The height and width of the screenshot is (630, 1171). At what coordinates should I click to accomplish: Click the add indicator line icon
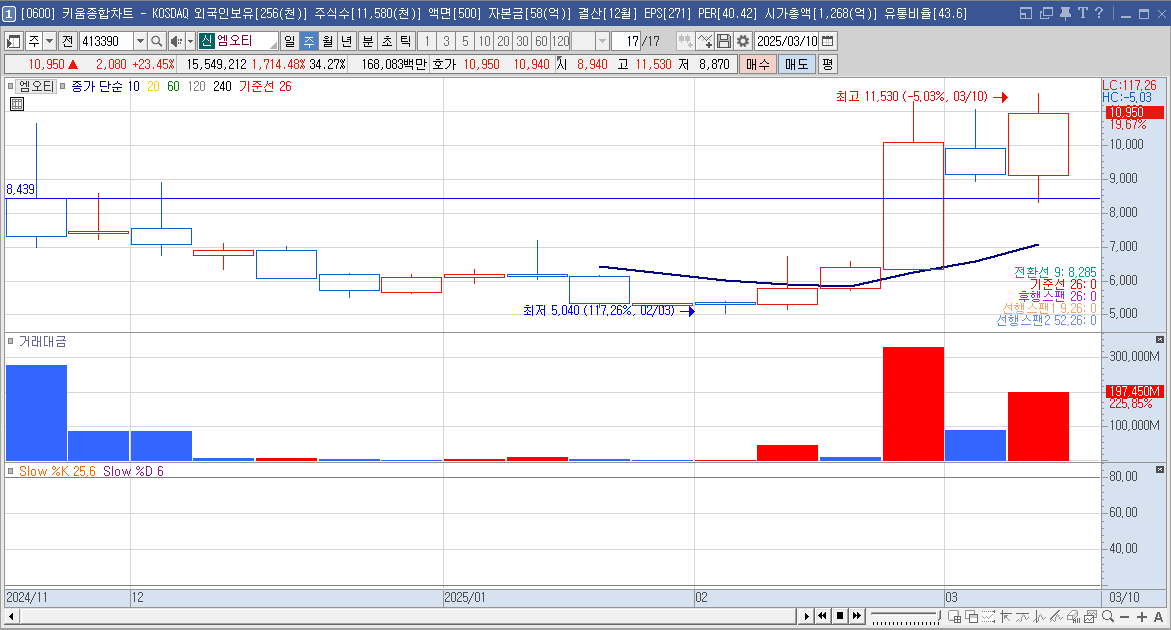point(704,41)
